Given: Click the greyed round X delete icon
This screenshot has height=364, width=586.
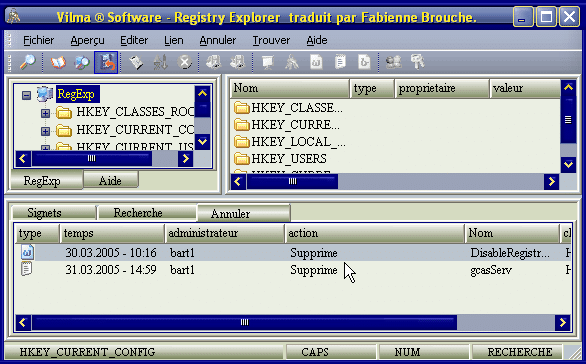Looking at the screenshot, I should (x=184, y=62).
